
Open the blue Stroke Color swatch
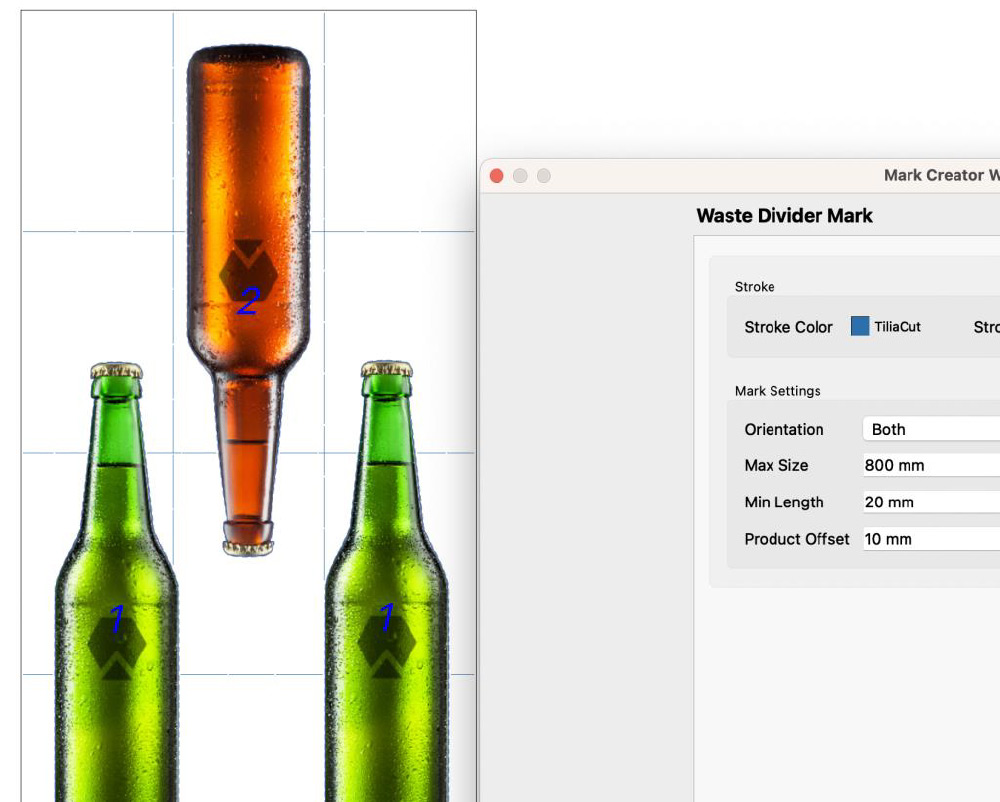coord(860,326)
